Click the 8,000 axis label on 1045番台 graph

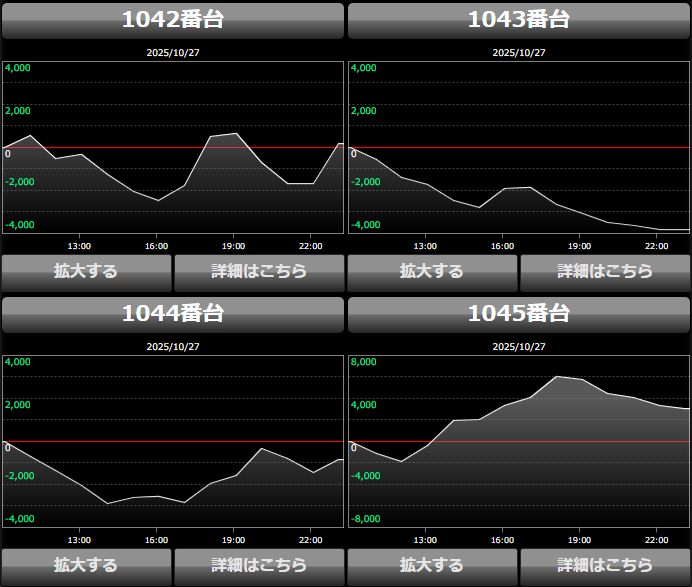(x=362, y=362)
